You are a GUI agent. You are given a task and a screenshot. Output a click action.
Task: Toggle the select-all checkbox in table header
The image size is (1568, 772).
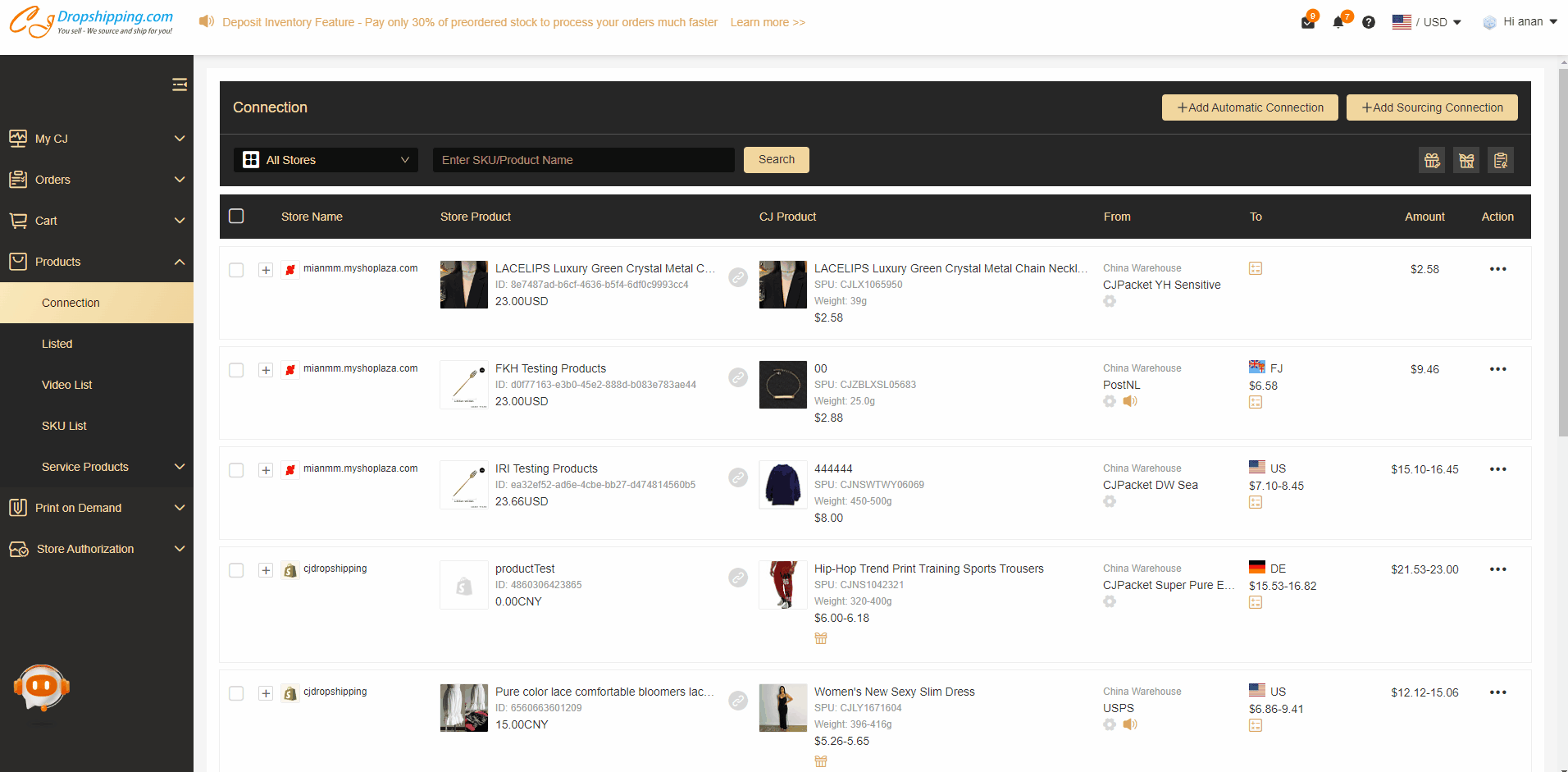pos(236,216)
